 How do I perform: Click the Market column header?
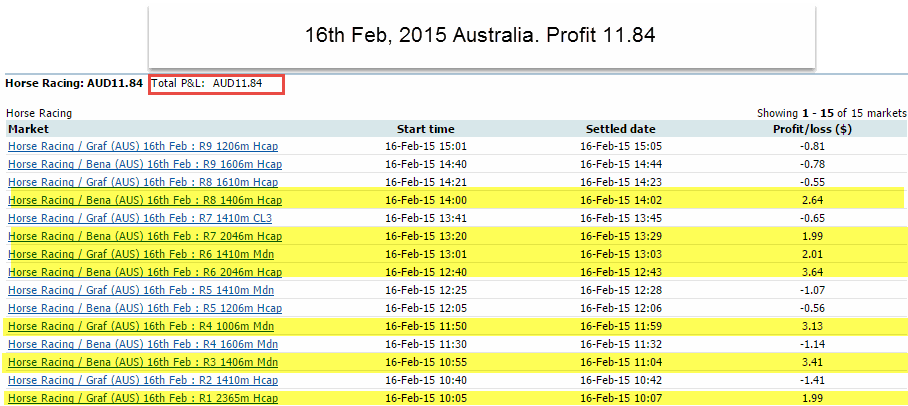pos(28,129)
